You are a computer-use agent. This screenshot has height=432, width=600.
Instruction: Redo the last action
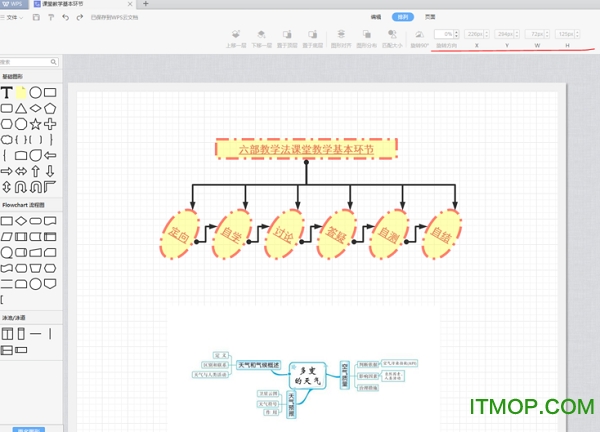point(79,18)
